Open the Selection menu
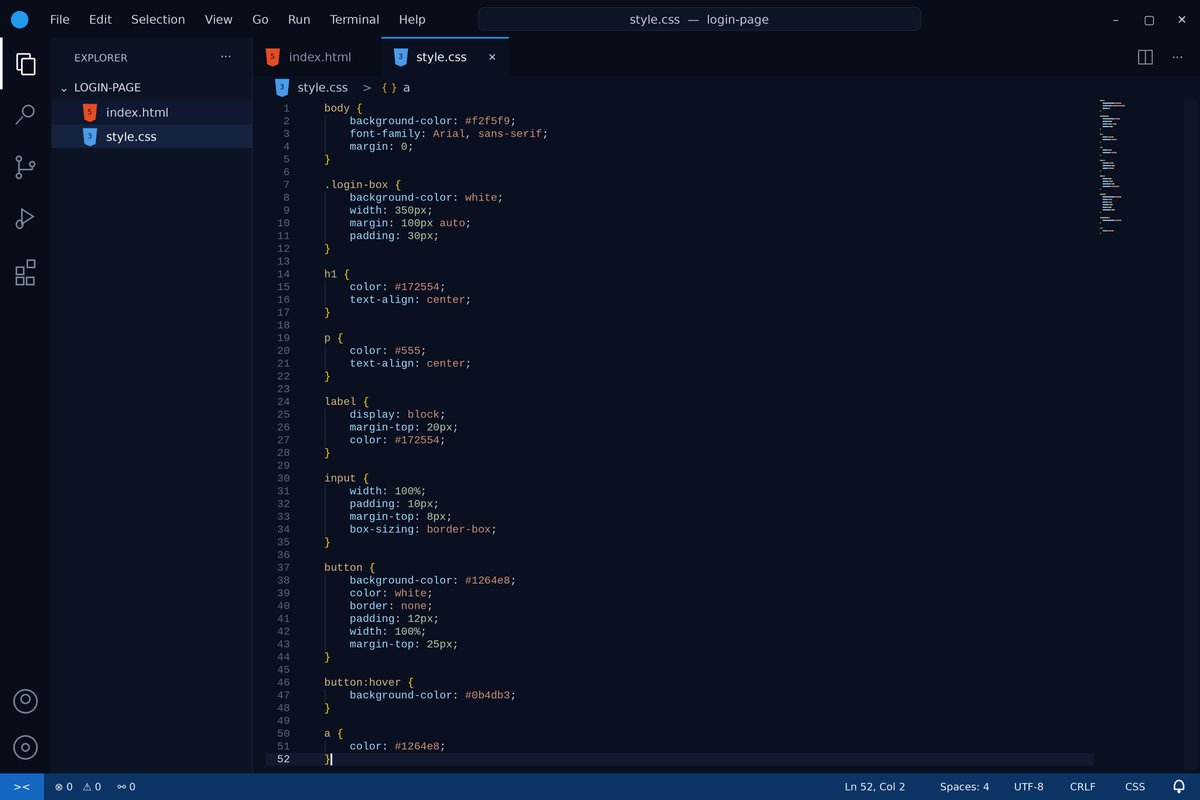The height and width of the screenshot is (800, 1200). [x=158, y=19]
